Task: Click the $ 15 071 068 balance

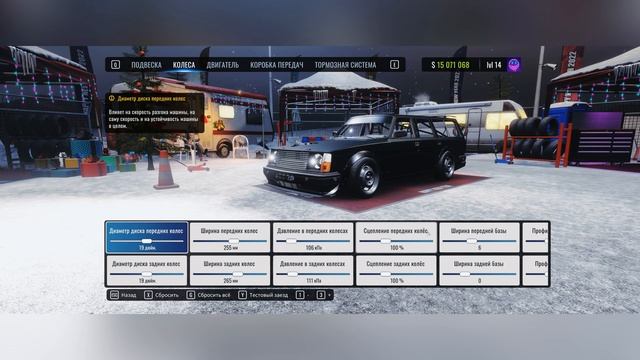Action: pos(450,65)
